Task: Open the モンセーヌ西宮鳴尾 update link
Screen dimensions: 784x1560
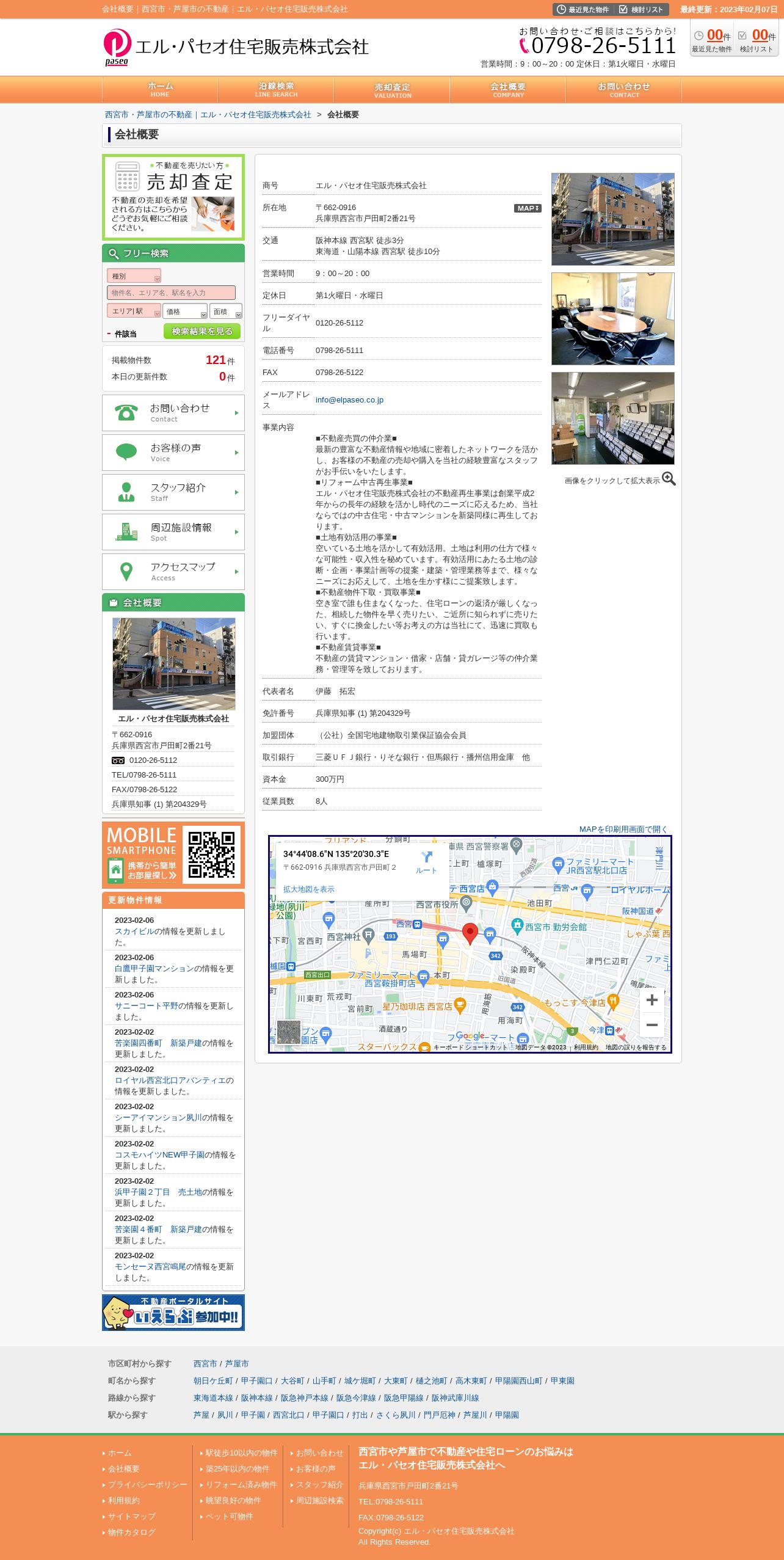Action: (x=150, y=1267)
